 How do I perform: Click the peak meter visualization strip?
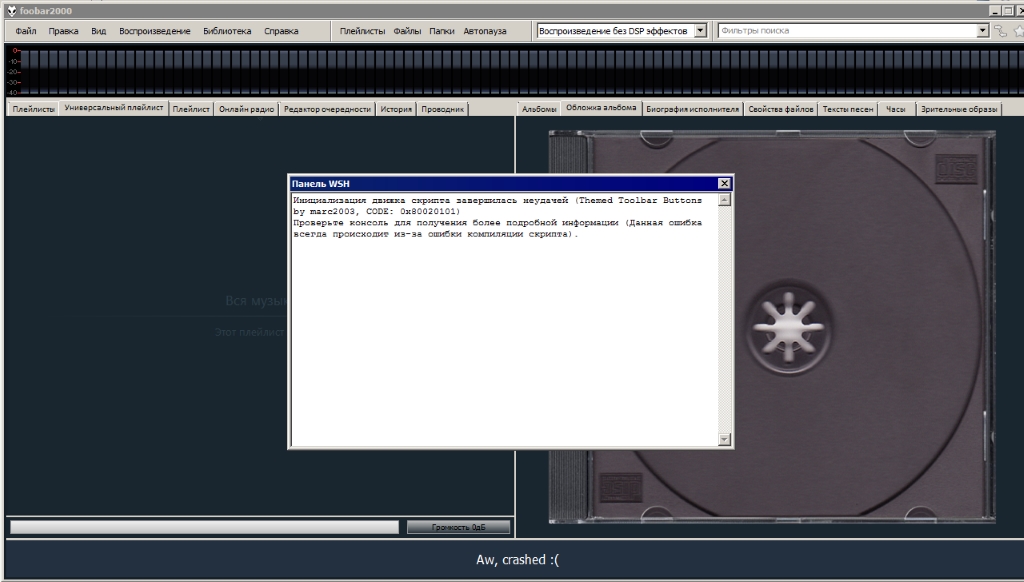[x=516, y=71]
